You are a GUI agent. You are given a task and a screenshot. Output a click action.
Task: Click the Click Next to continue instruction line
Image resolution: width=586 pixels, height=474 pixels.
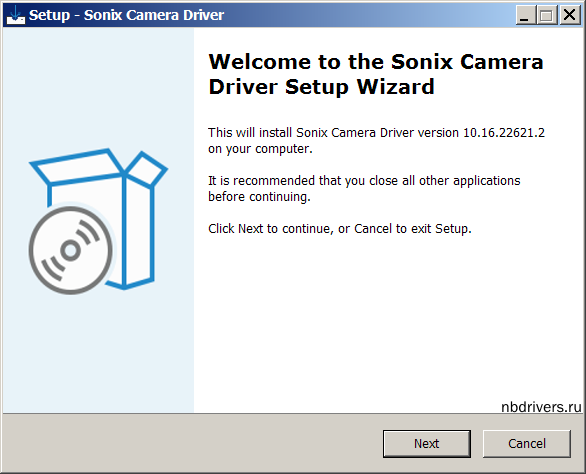point(340,228)
